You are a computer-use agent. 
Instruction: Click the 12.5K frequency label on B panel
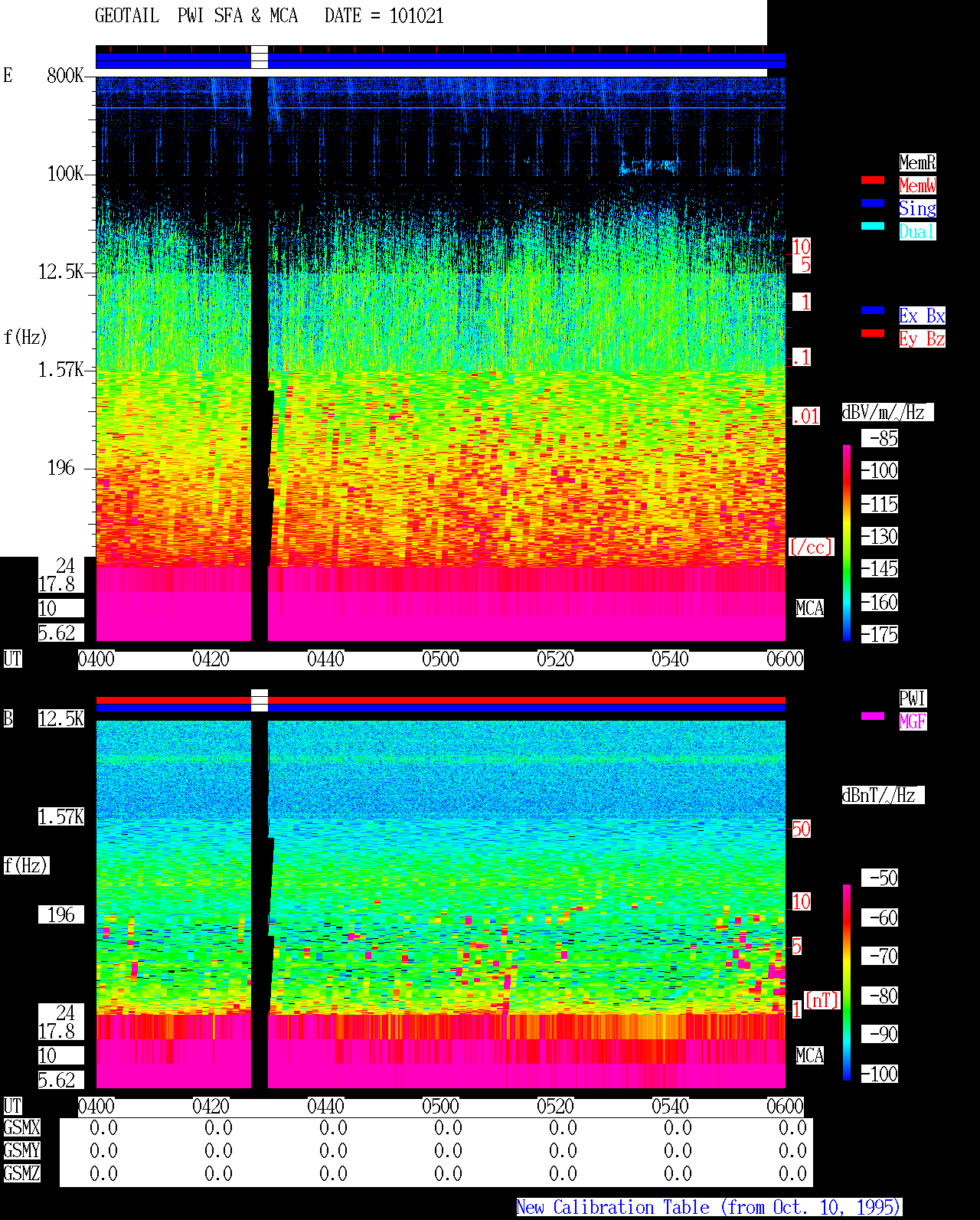click(x=61, y=719)
